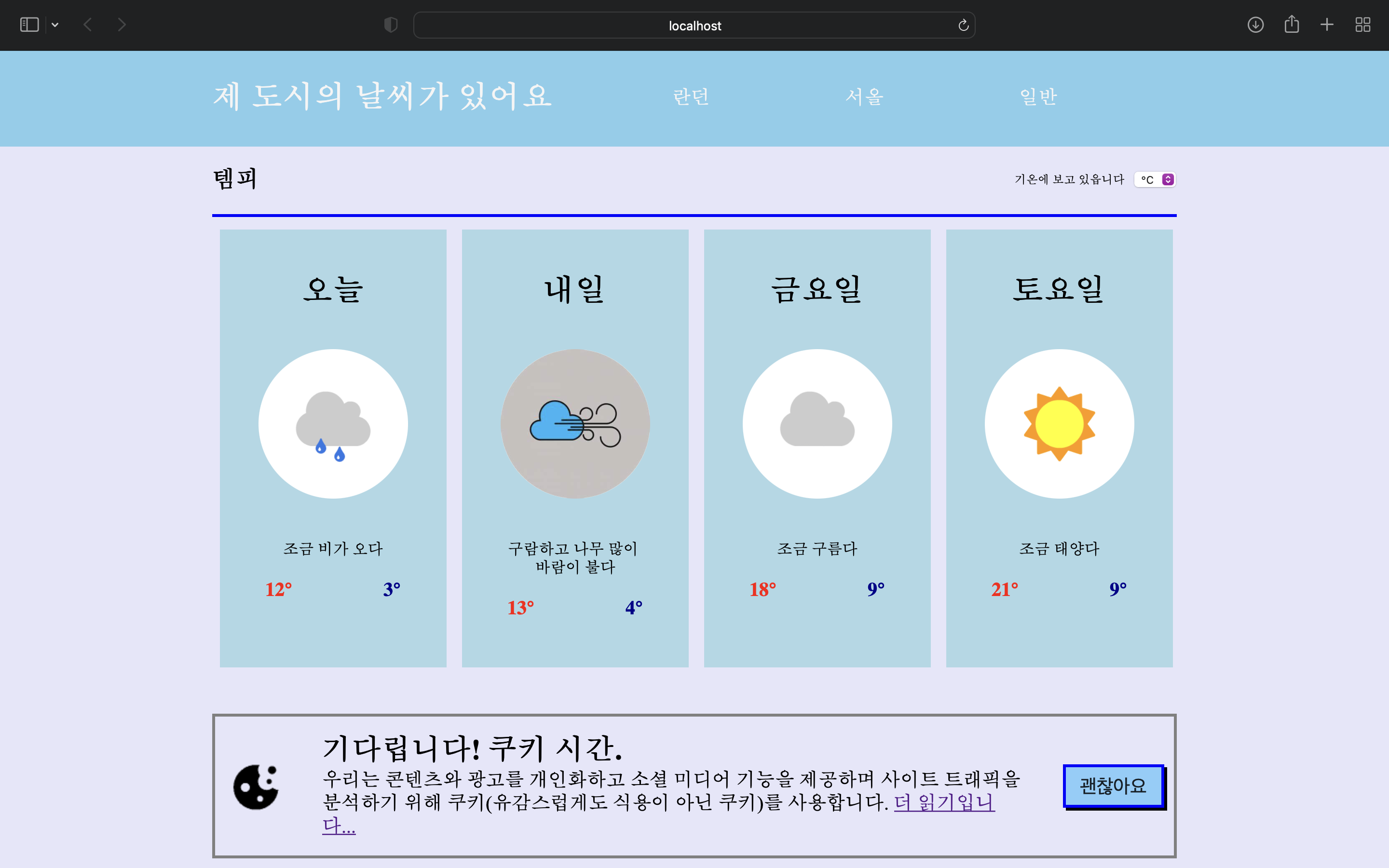Click the 오늘 card heading
The width and height of the screenshot is (1389, 868).
coord(333,289)
